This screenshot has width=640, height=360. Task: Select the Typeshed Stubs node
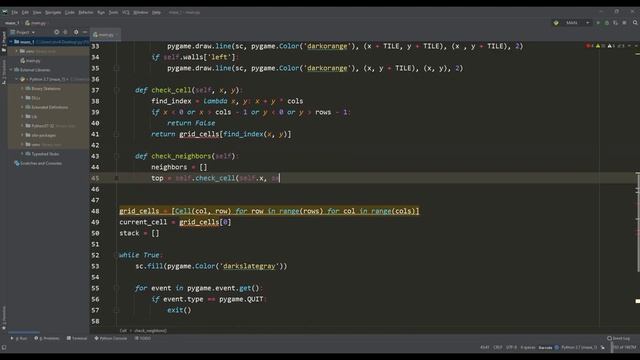click(x=42, y=154)
